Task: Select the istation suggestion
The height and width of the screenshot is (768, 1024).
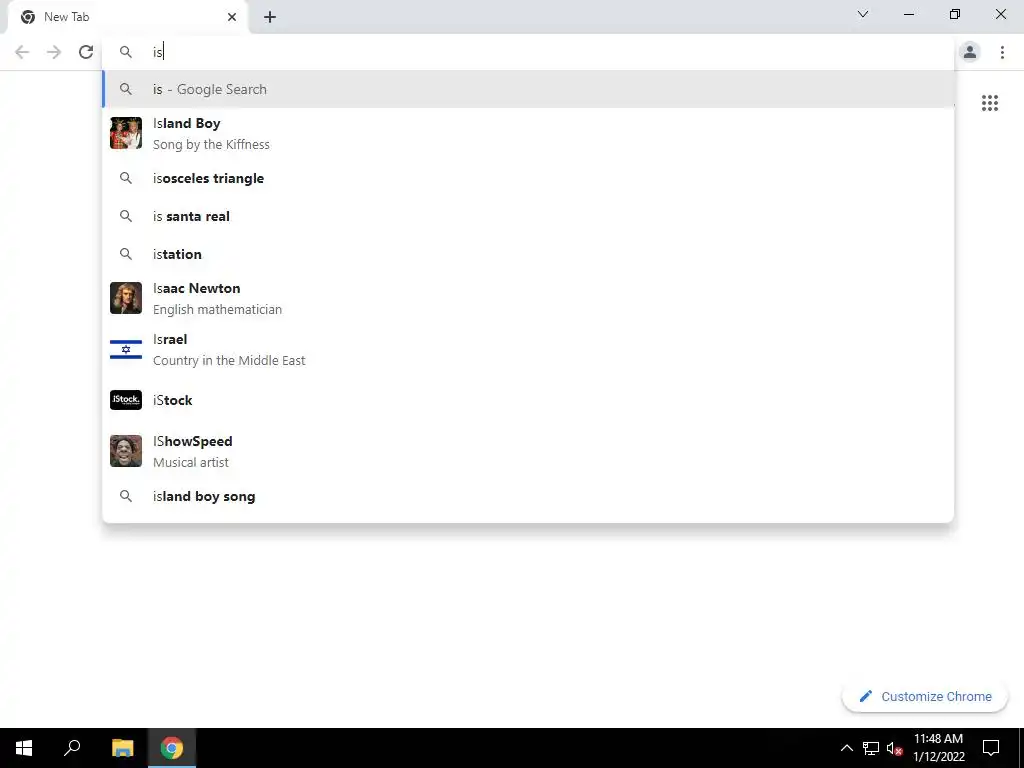Action: (528, 254)
